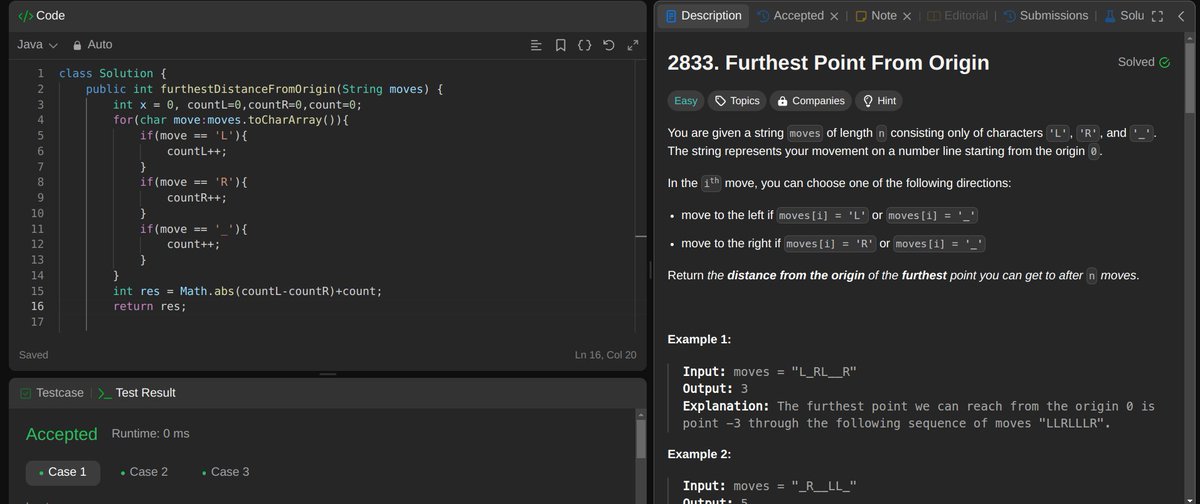Click the Auto mode label
Viewport: 1200px width, 504px height.
click(x=100, y=45)
